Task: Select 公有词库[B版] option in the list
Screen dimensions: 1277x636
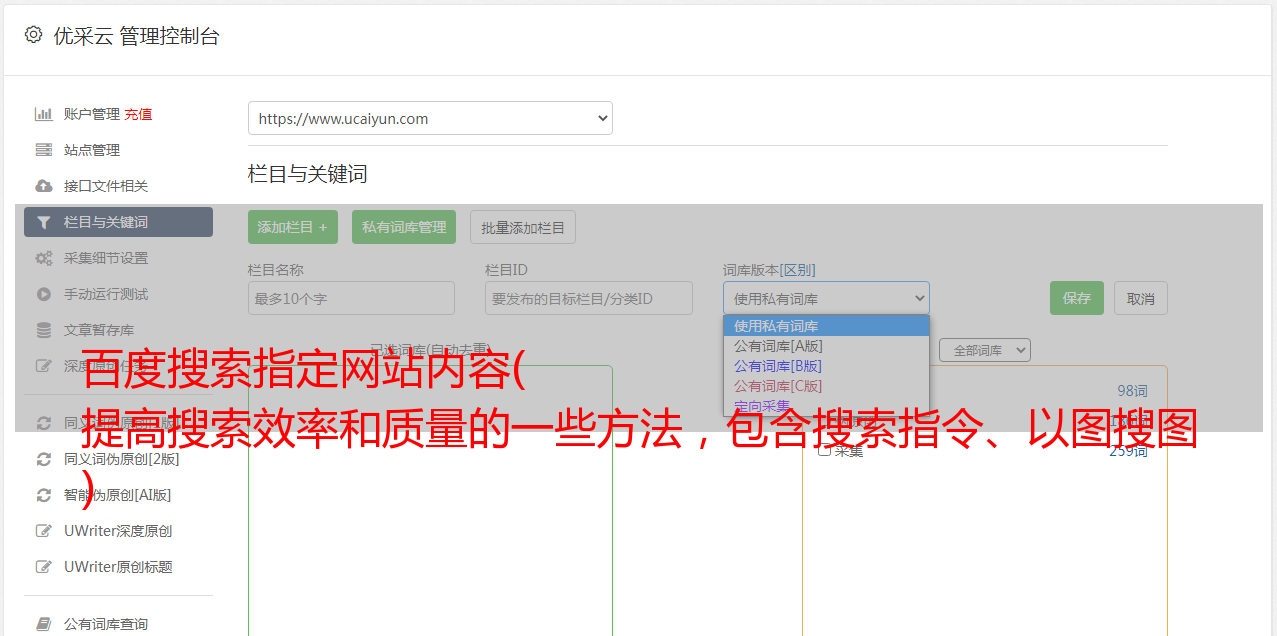Action: tap(778, 366)
